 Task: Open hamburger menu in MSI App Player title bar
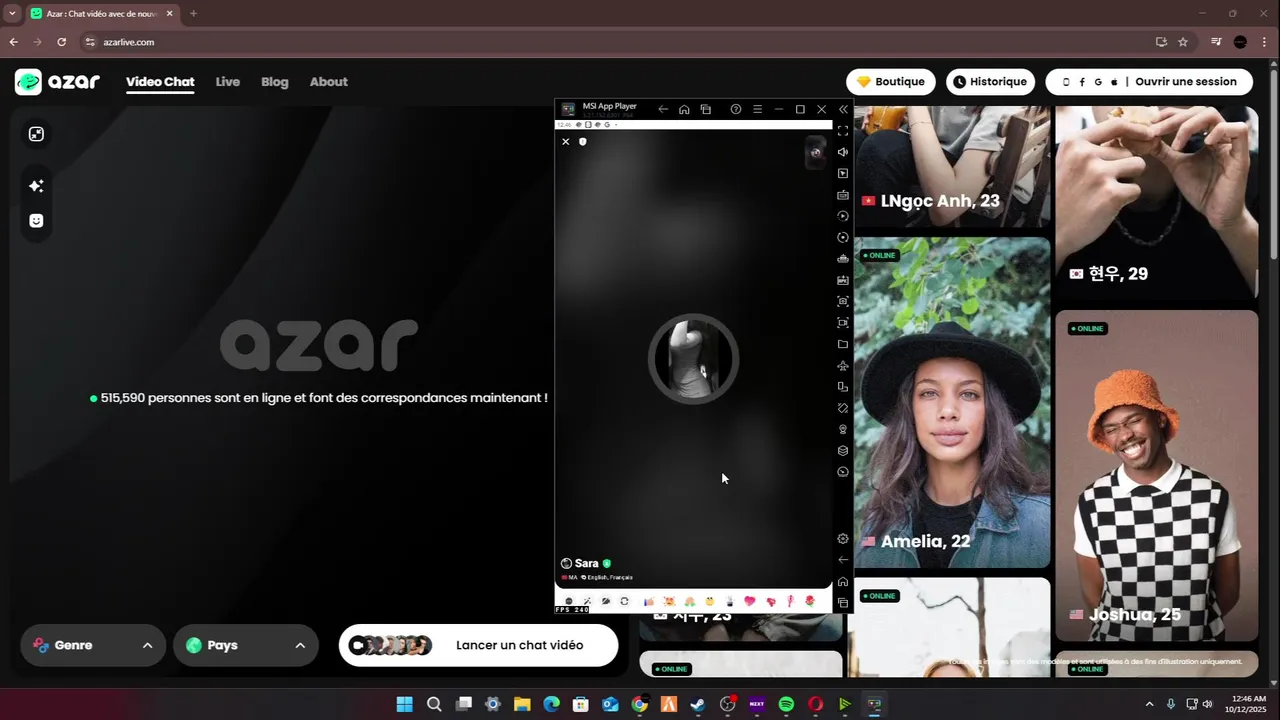[x=757, y=109]
